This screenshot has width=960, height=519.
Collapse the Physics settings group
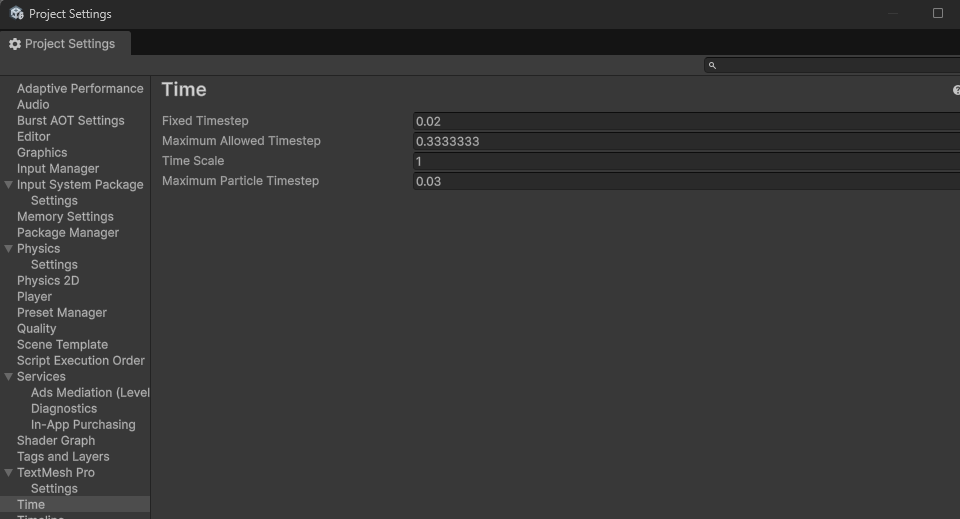(9, 249)
